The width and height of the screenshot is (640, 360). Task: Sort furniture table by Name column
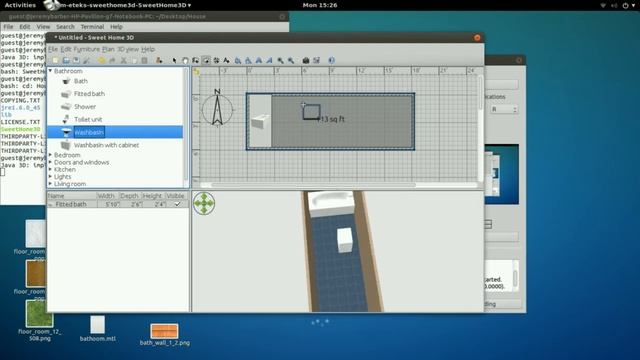click(x=72, y=196)
